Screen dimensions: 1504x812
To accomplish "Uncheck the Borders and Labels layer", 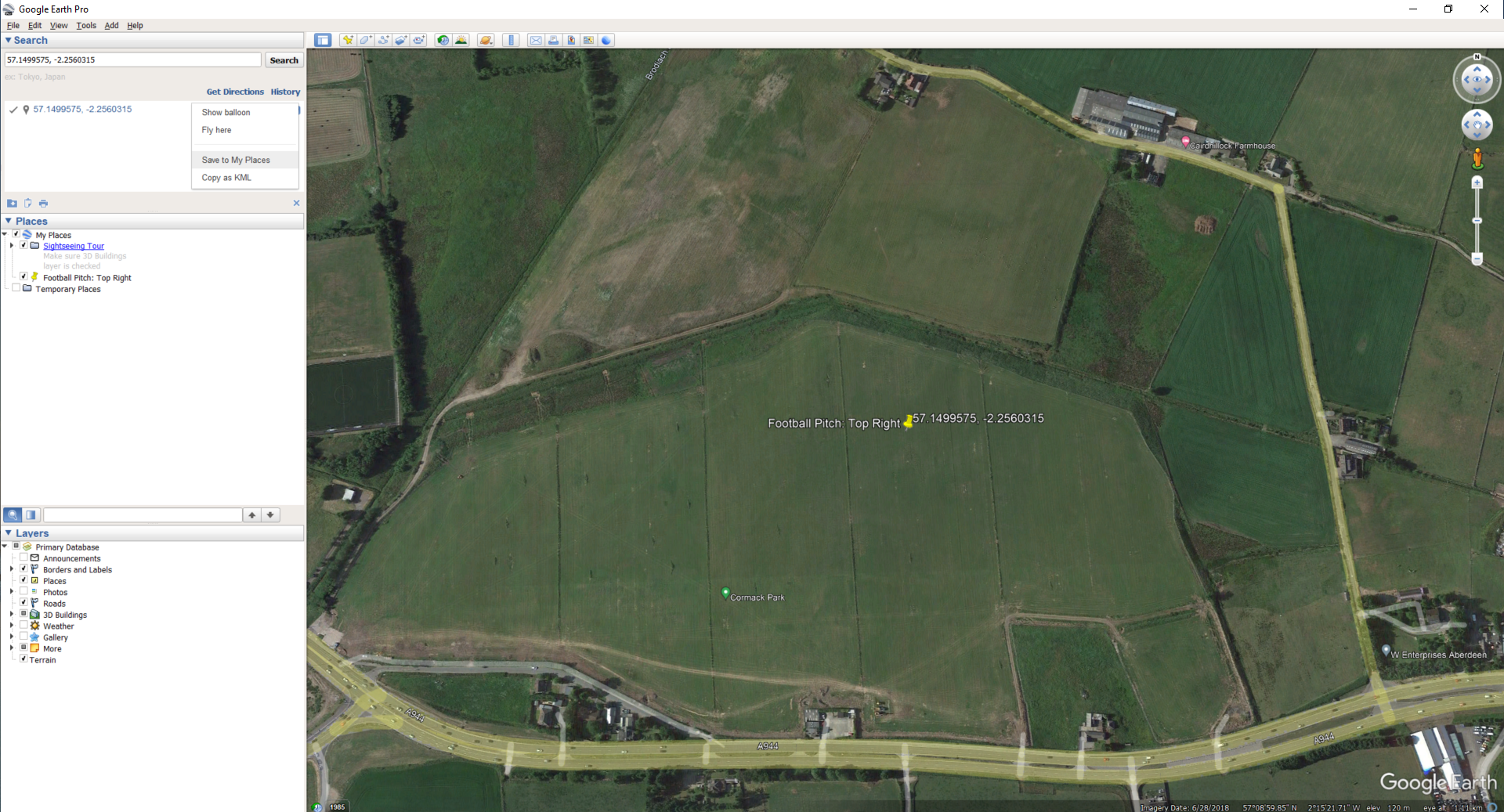I will coord(23,568).
